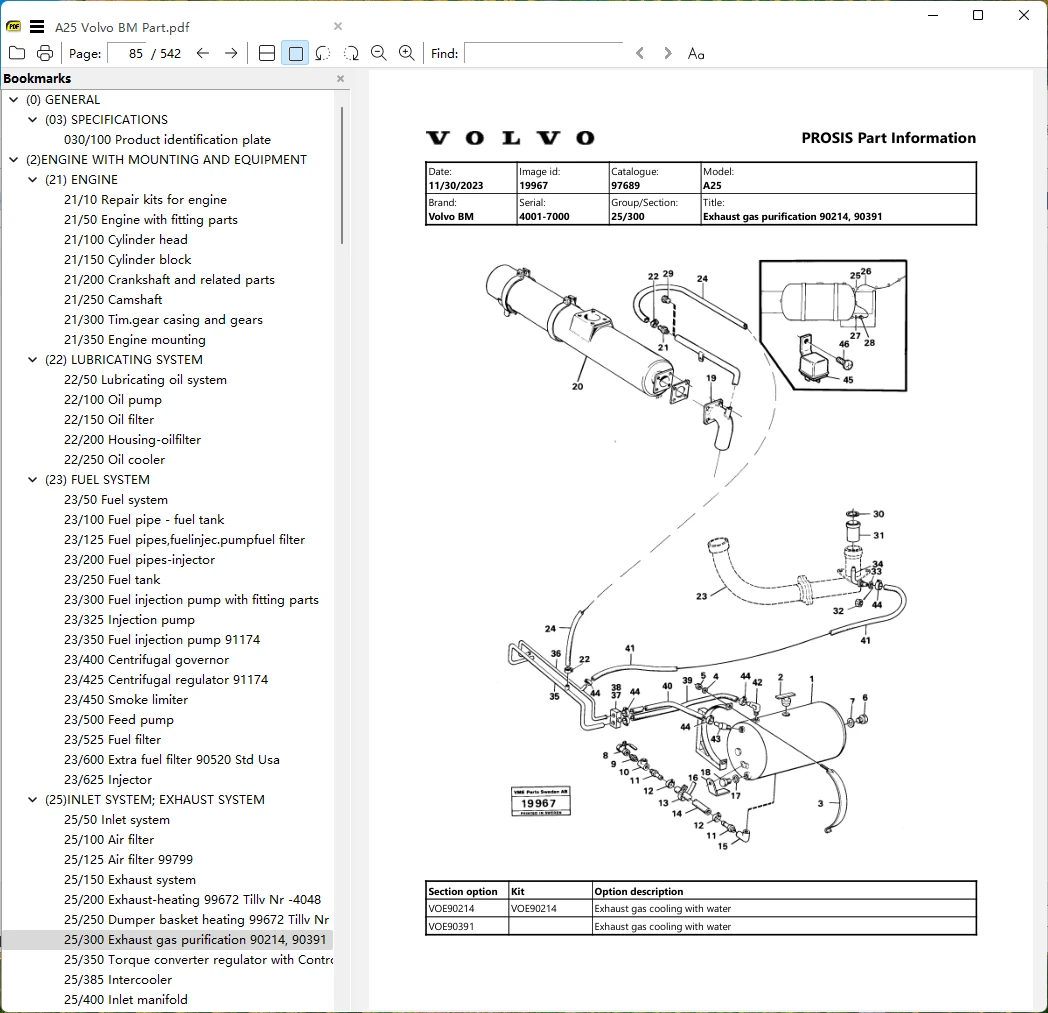Select 25/300 Exhaust gas purification bookmark
The width and height of the screenshot is (1048, 1013).
pos(195,939)
